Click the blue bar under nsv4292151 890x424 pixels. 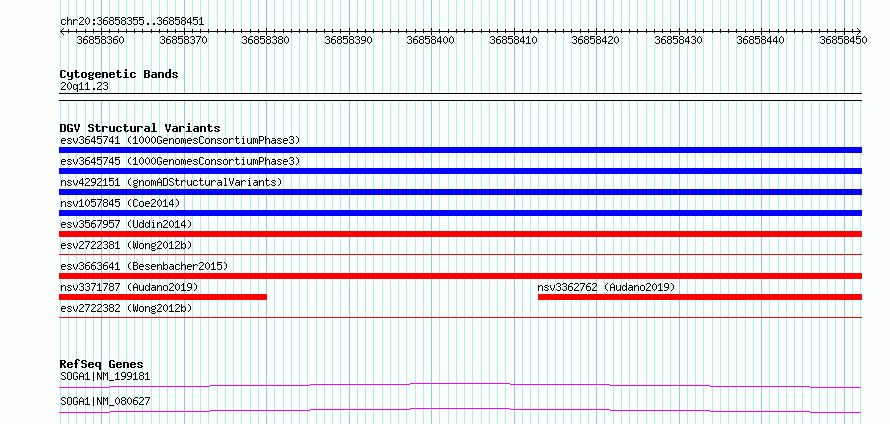point(460,192)
